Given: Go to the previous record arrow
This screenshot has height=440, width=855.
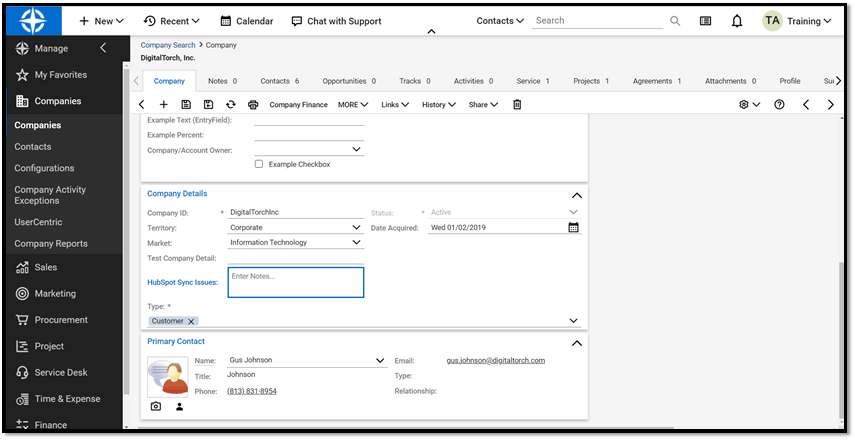Looking at the screenshot, I should point(806,105).
